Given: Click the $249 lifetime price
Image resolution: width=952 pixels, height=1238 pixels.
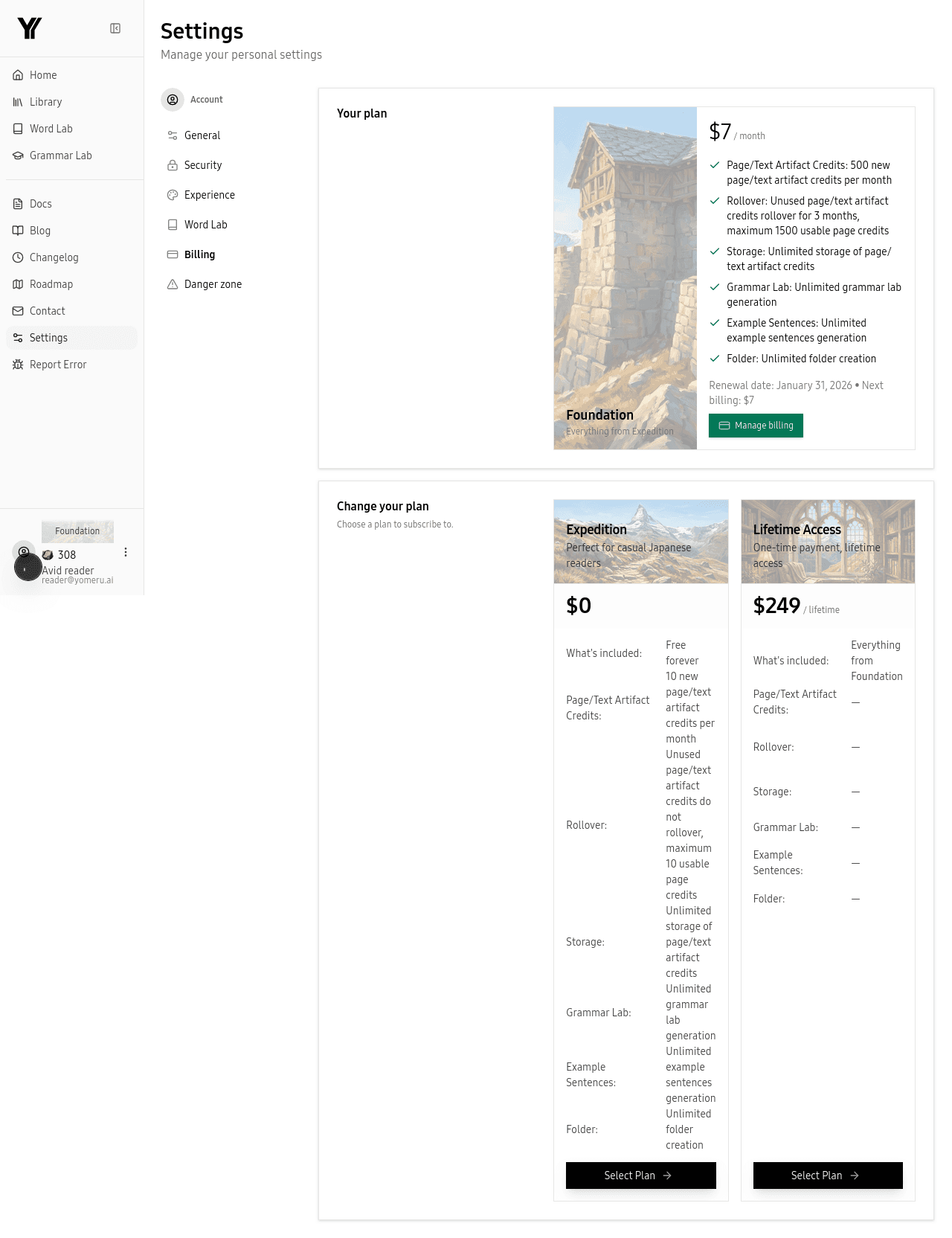Looking at the screenshot, I should click(776, 606).
